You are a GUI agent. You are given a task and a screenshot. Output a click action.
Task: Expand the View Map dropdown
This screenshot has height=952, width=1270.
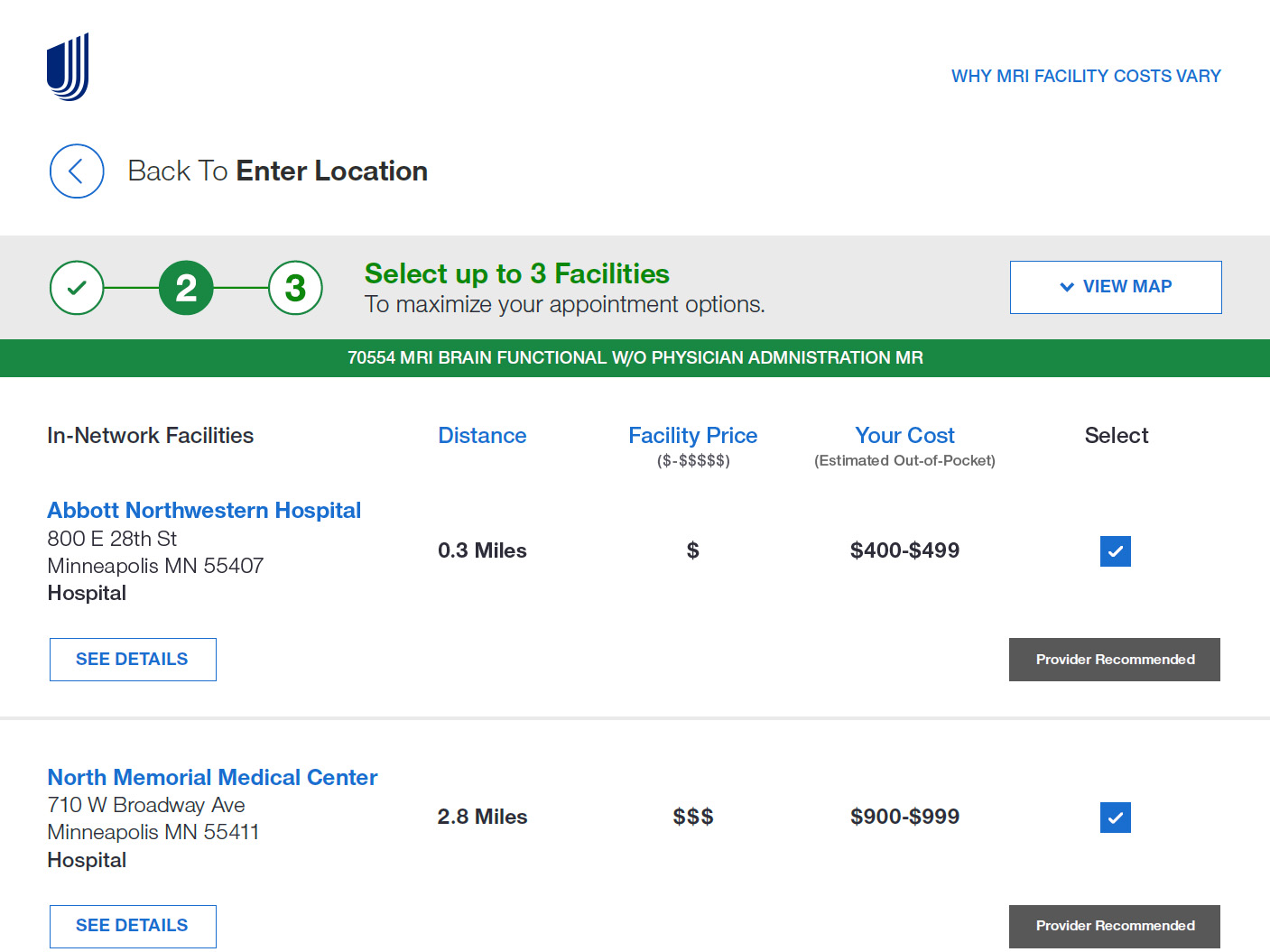pos(1116,287)
